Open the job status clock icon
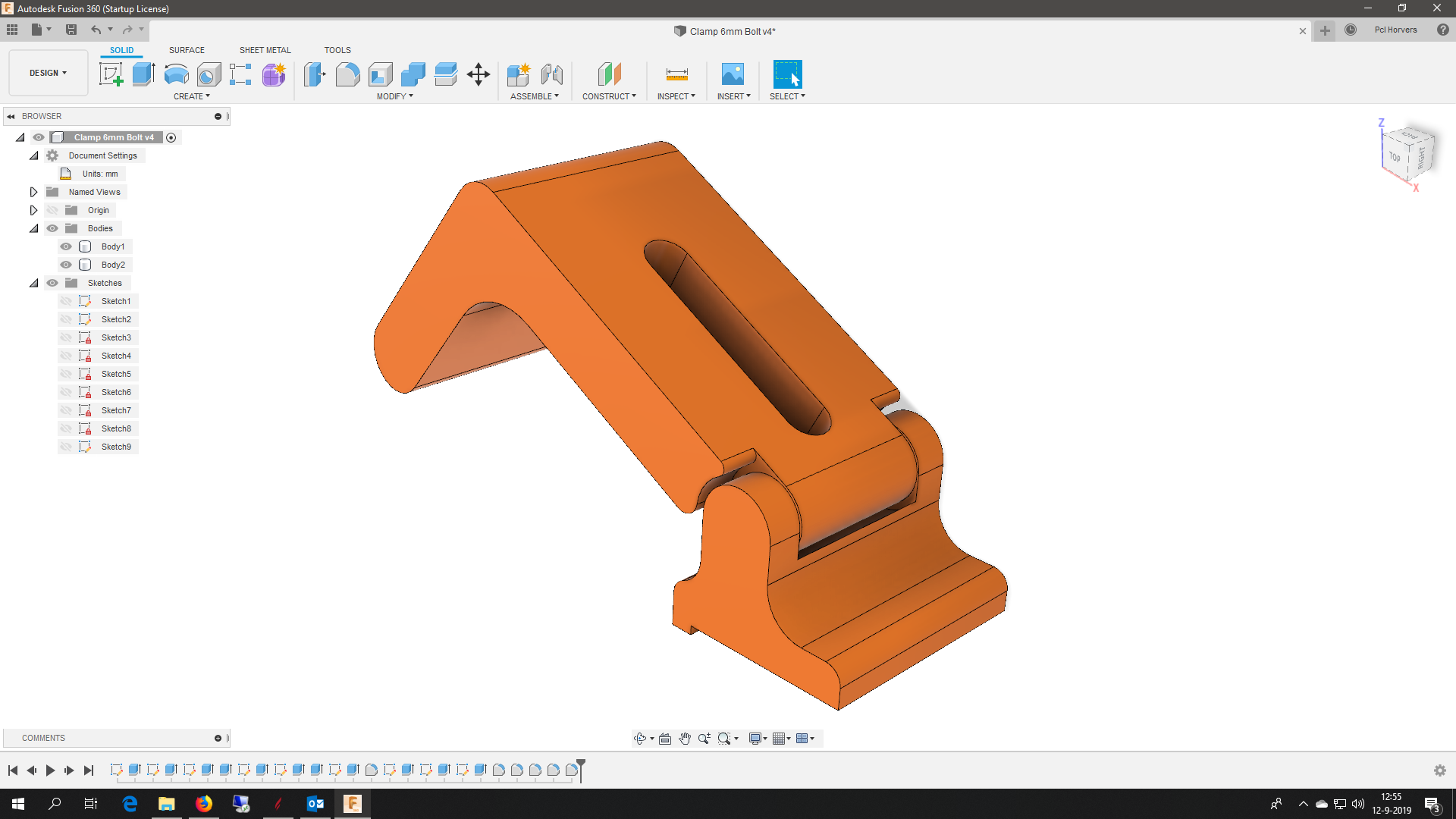The image size is (1456, 819). coord(1351,30)
